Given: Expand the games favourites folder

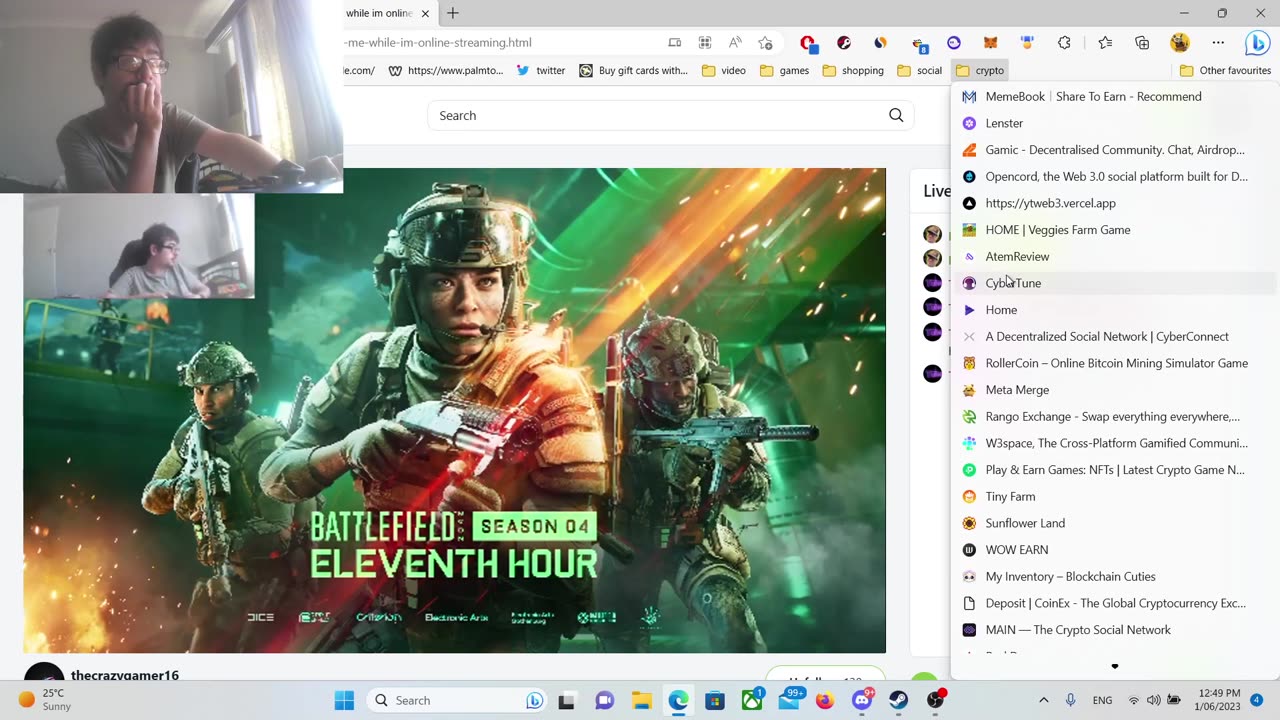Looking at the screenshot, I should pos(784,70).
